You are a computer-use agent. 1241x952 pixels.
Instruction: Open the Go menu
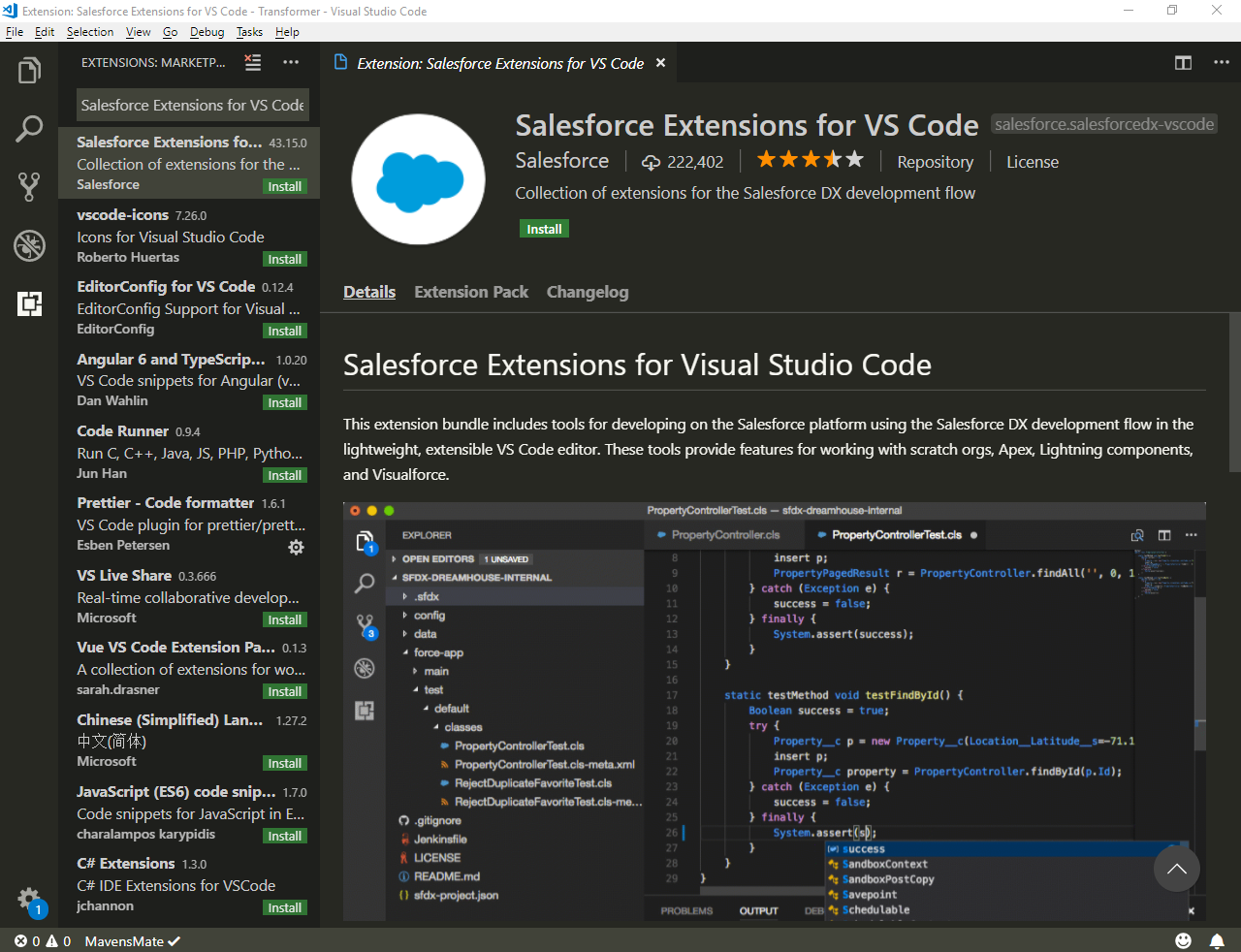171,32
